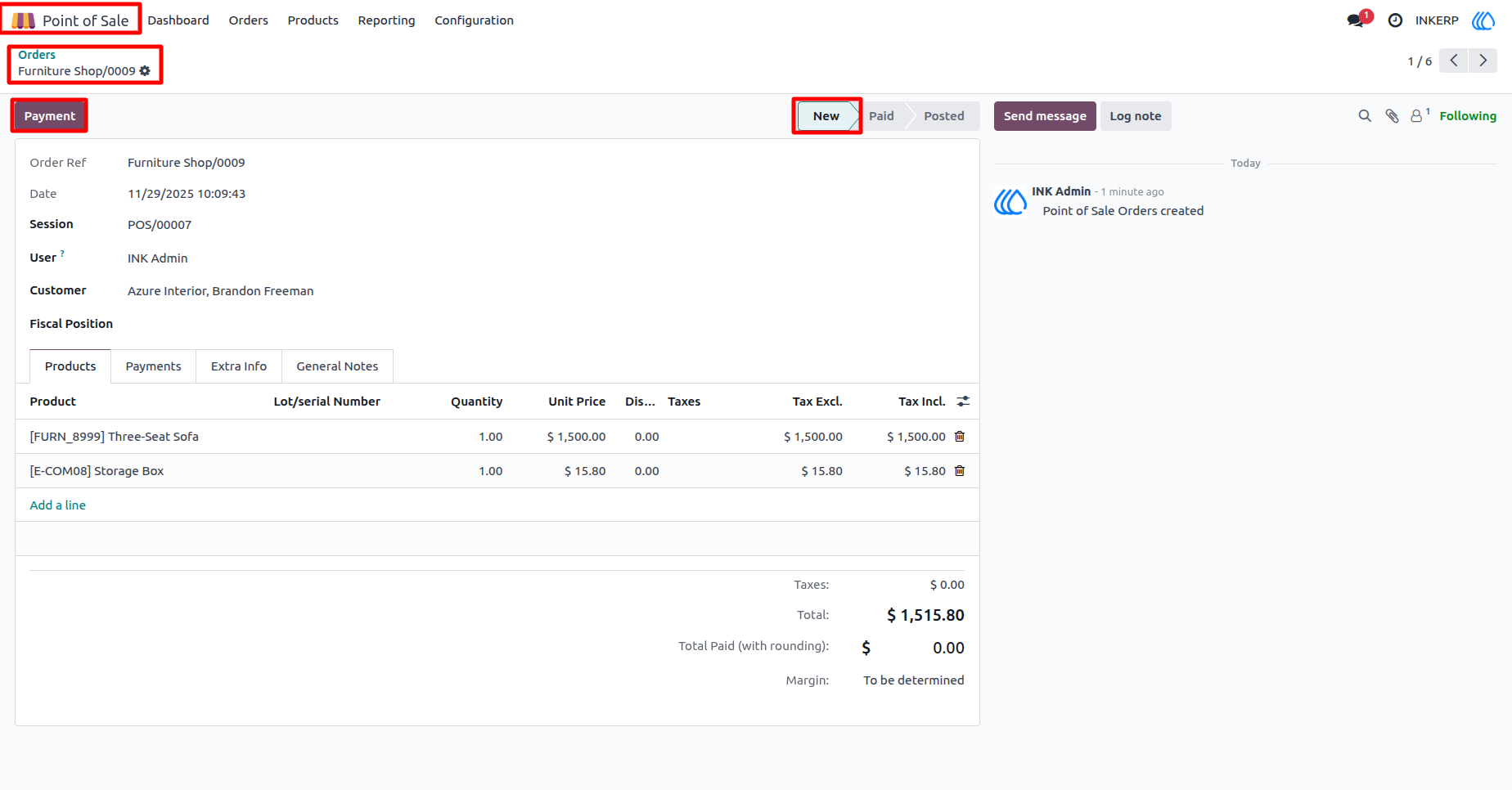Open the conversations message icon
This screenshot has width=1512, height=790.
pos(1356,20)
